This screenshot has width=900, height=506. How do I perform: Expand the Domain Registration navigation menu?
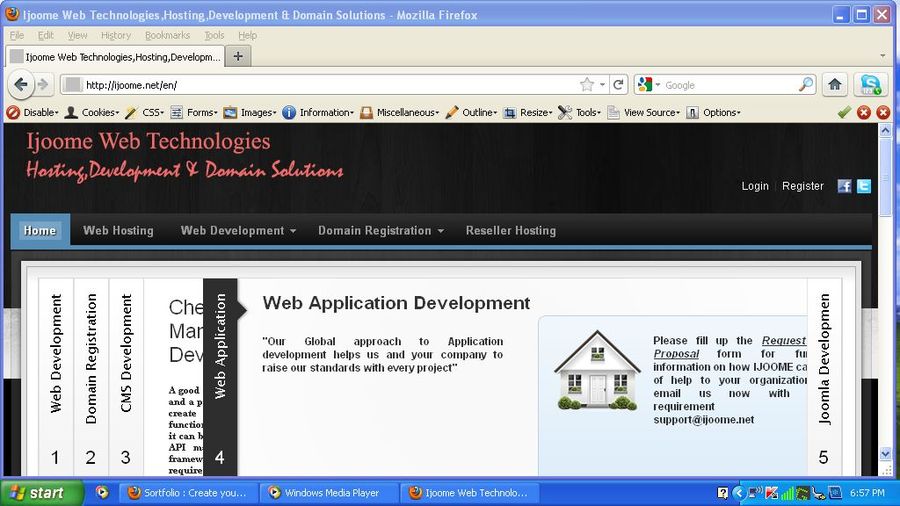pyautogui.click(x=381, y=231)
